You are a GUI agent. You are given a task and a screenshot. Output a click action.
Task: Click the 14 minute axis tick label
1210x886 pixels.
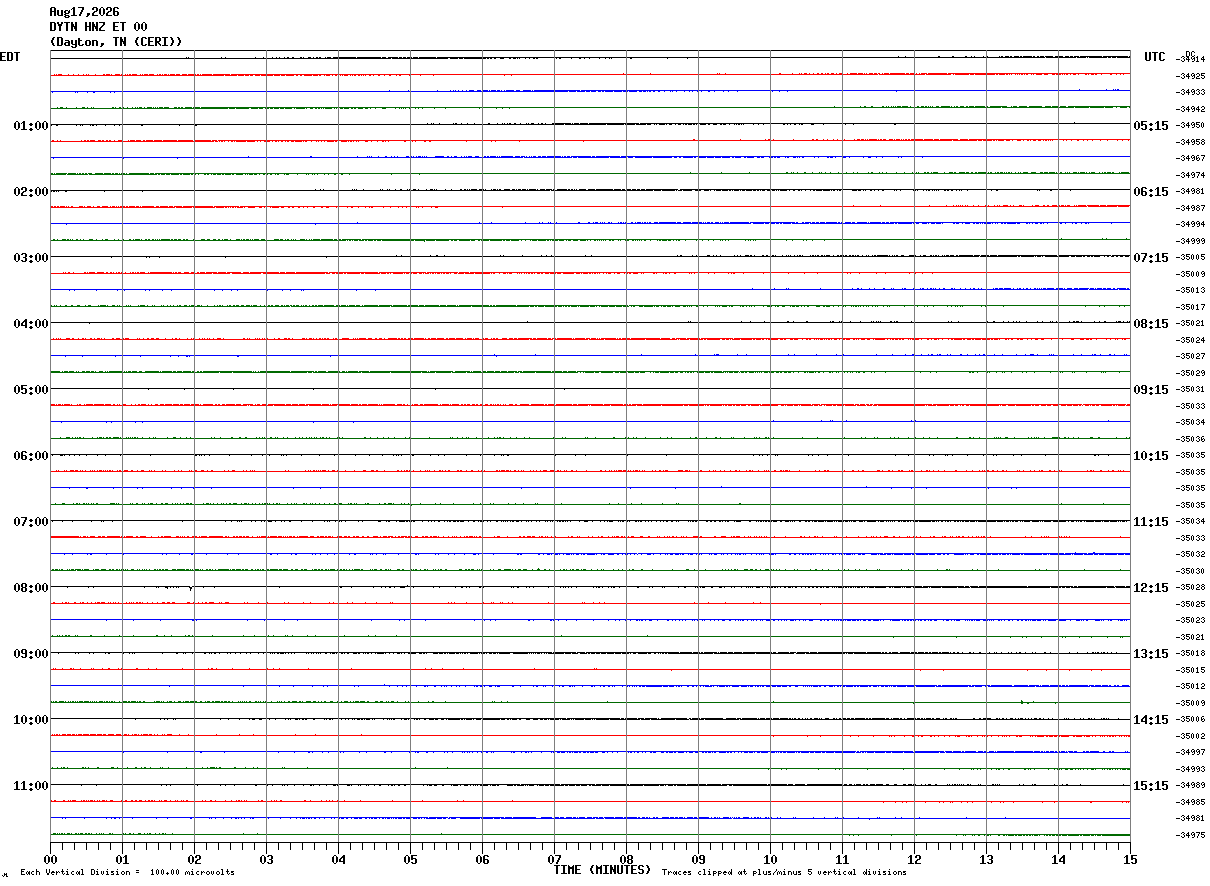(1058, 859)
